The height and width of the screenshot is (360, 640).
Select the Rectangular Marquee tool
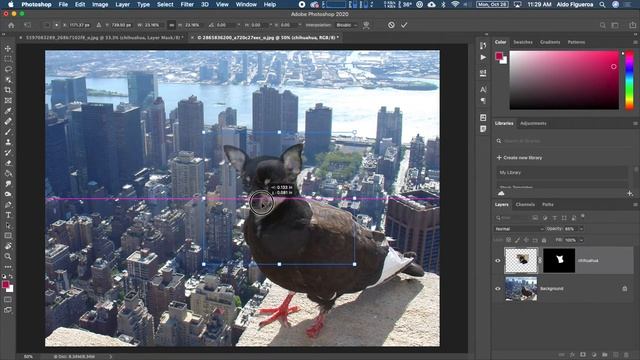tap(8, 59)
